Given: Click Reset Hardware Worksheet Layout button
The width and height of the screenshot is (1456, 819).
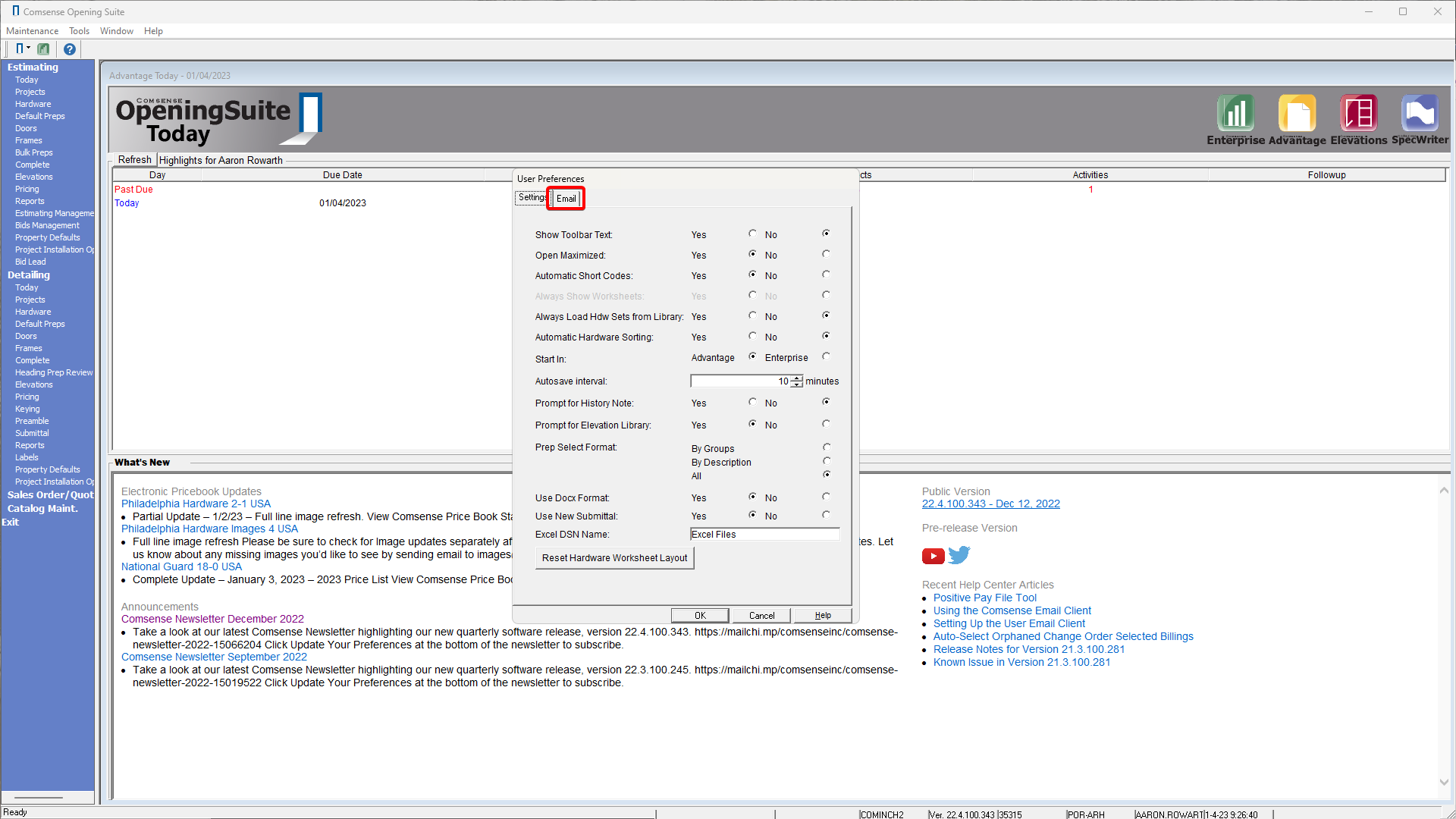Looking at the screenshot, I should coord(614,558).
